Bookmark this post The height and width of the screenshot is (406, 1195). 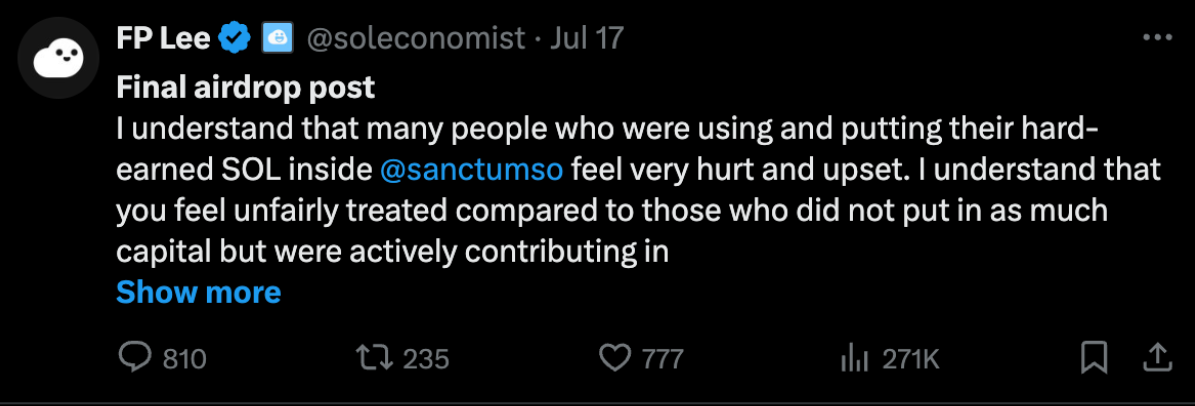(x=1095, y=357)
